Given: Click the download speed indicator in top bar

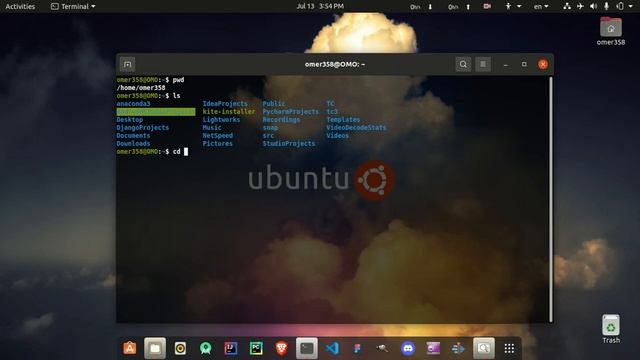Looking at the screenshot, I should 421,7.
